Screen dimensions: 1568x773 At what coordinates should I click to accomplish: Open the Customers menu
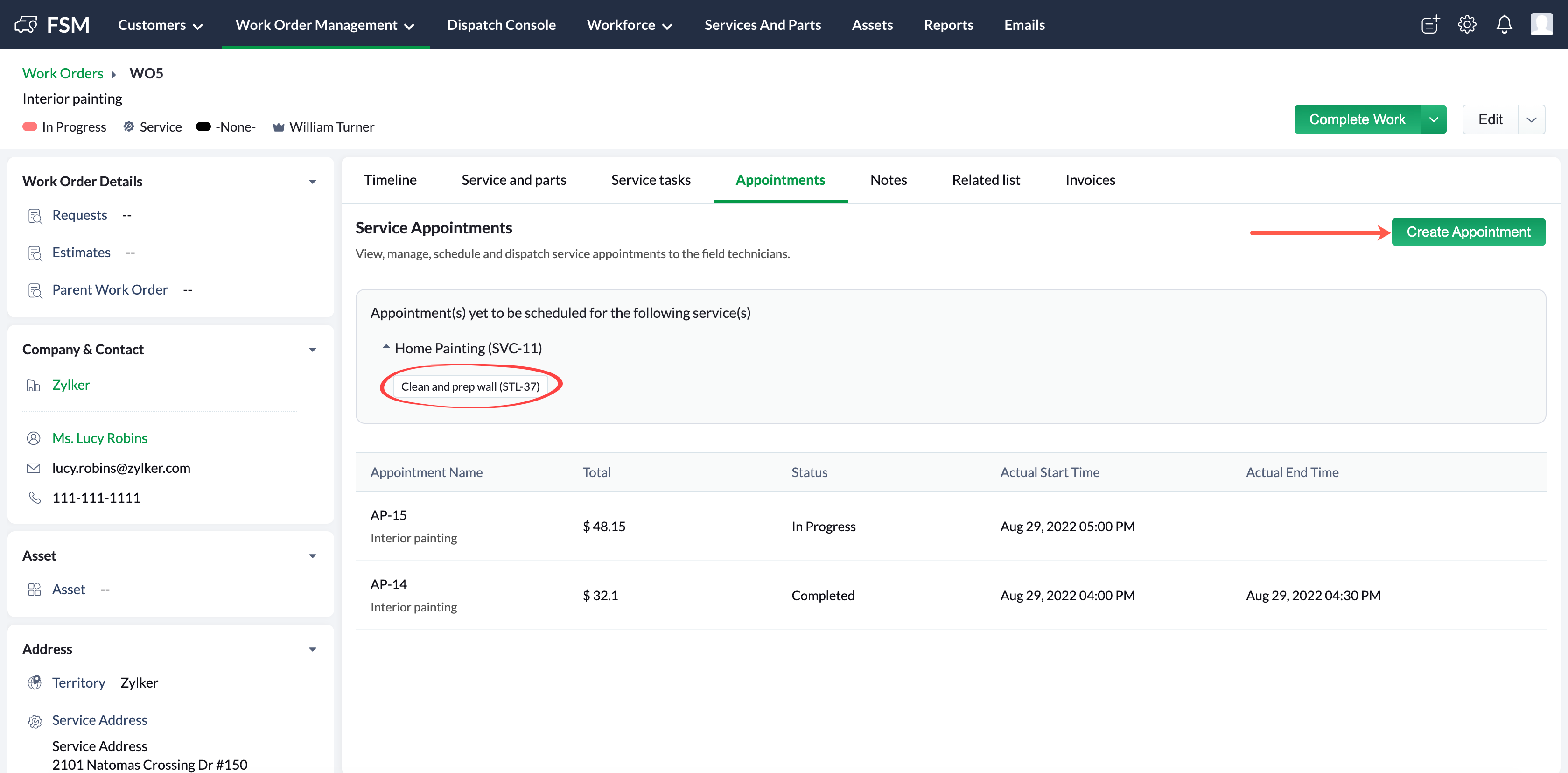pos(160,25)
